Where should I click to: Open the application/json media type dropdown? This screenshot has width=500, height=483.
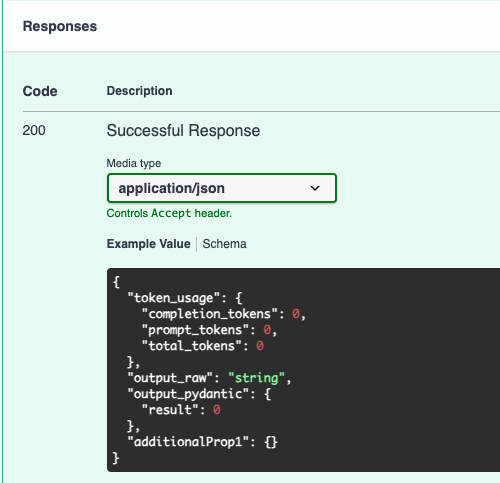tap(222, 188)
